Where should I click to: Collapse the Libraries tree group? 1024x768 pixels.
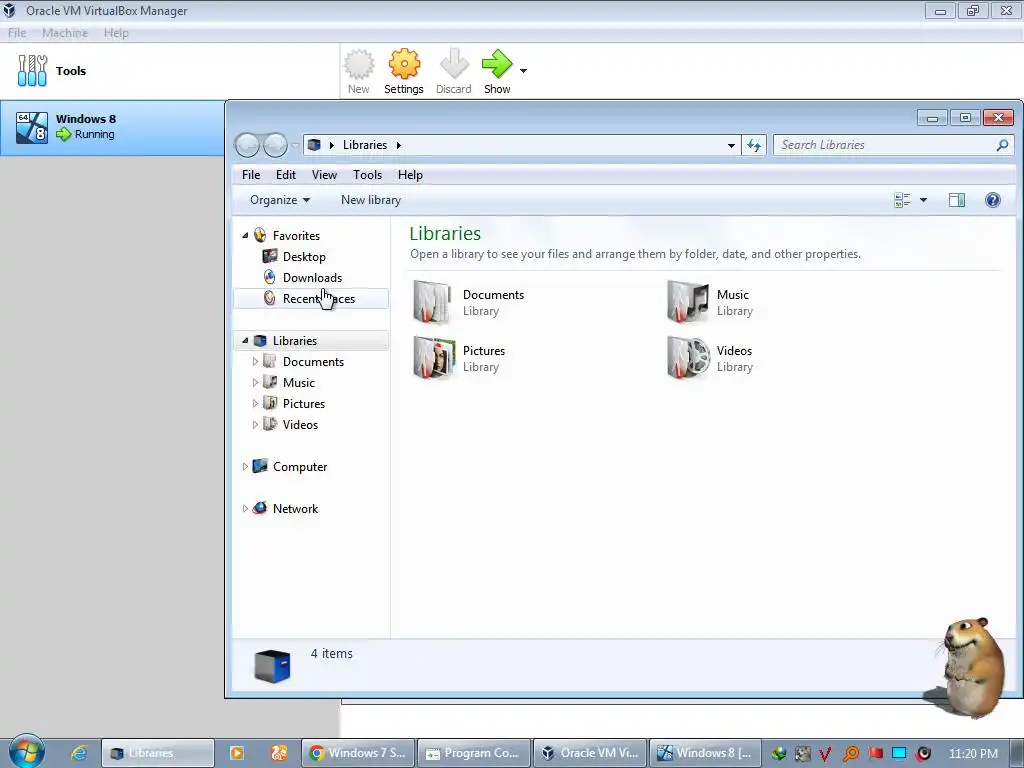[245, 340]
